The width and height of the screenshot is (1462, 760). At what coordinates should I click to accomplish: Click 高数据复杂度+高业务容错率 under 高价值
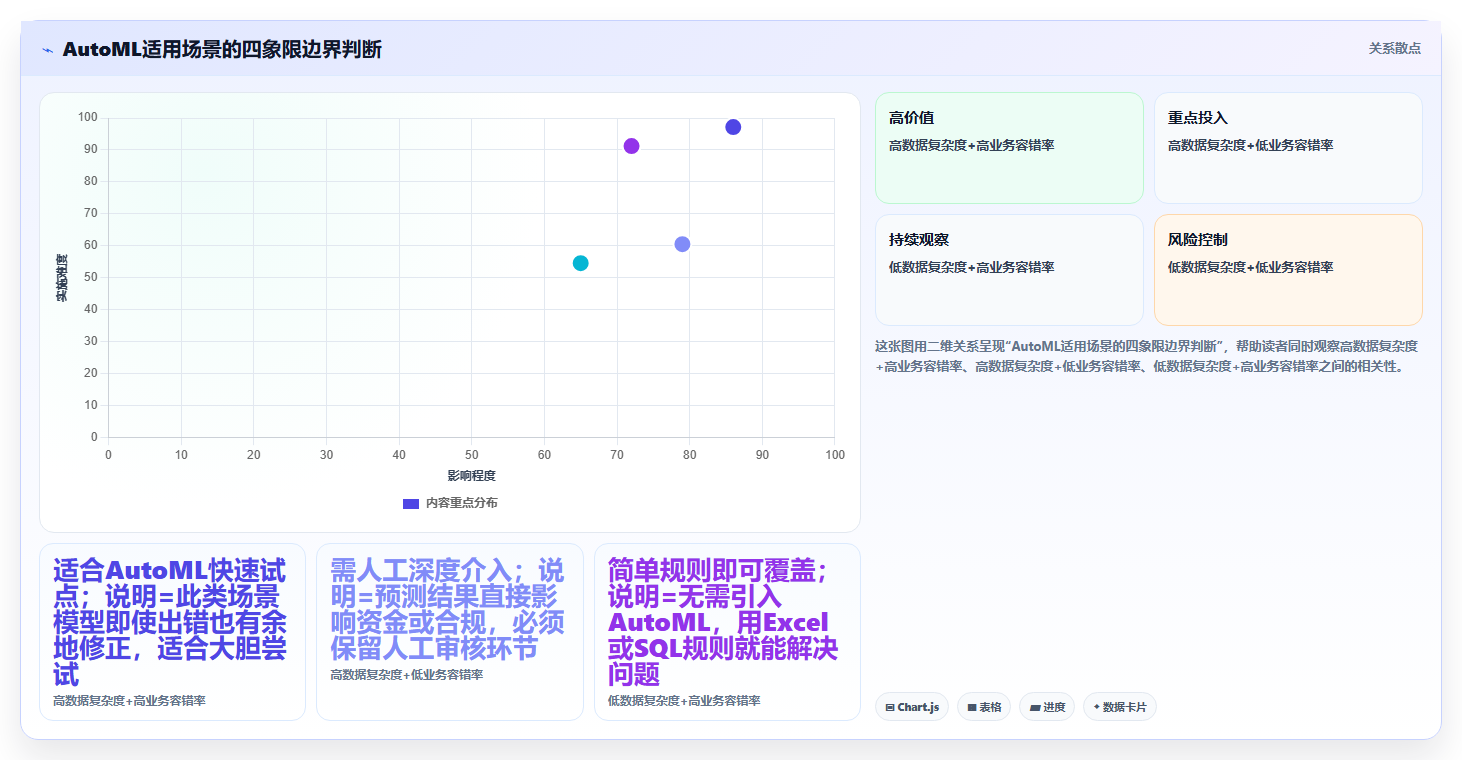(x=971, y=145)
